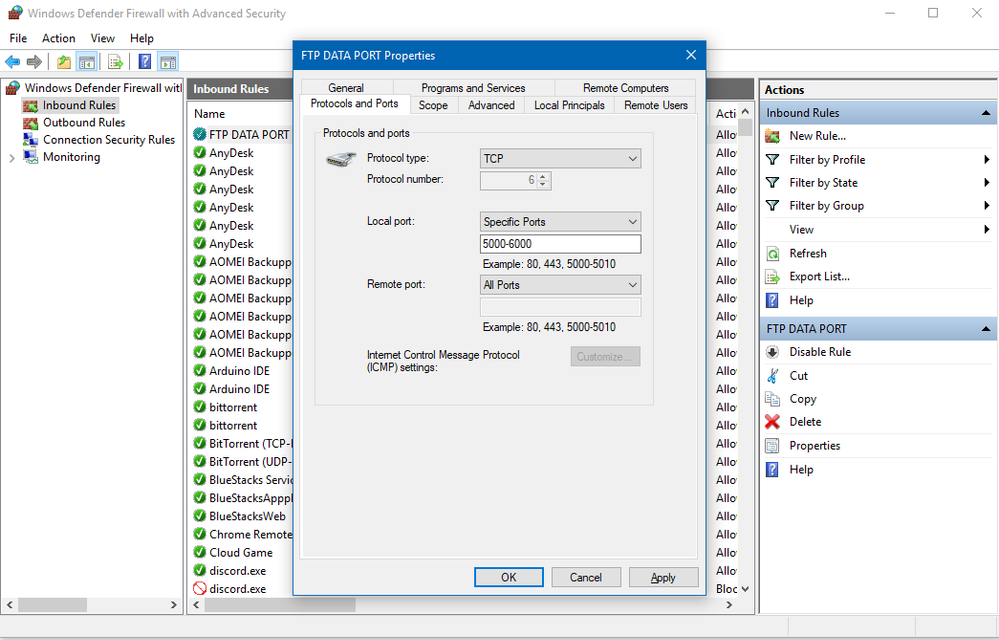Click New Rule... in Actions pane
Viewport: 999px width, 640px height.
point(817,136)
